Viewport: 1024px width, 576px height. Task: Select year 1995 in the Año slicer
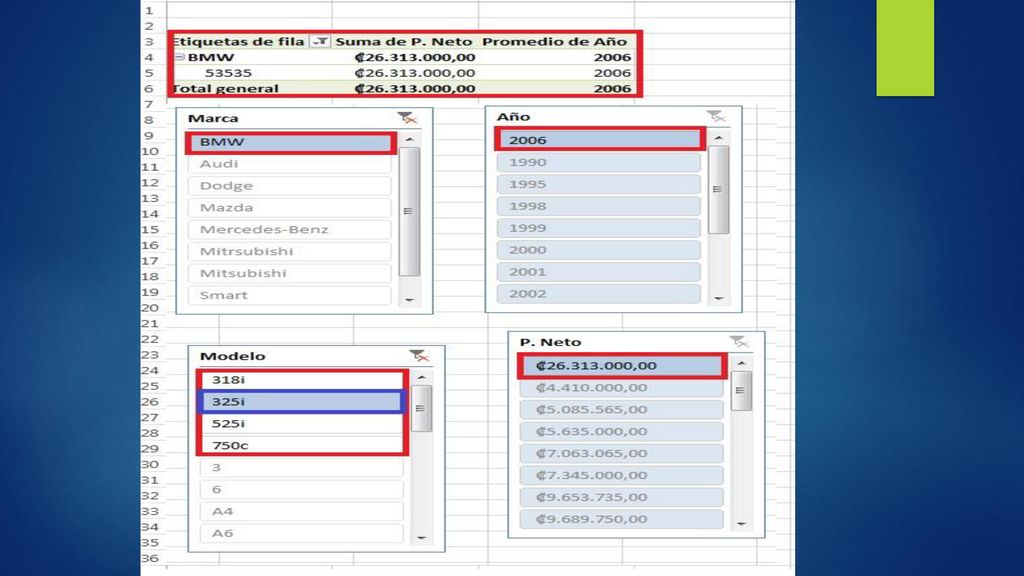pyautogui.click(x=599, y=184)
